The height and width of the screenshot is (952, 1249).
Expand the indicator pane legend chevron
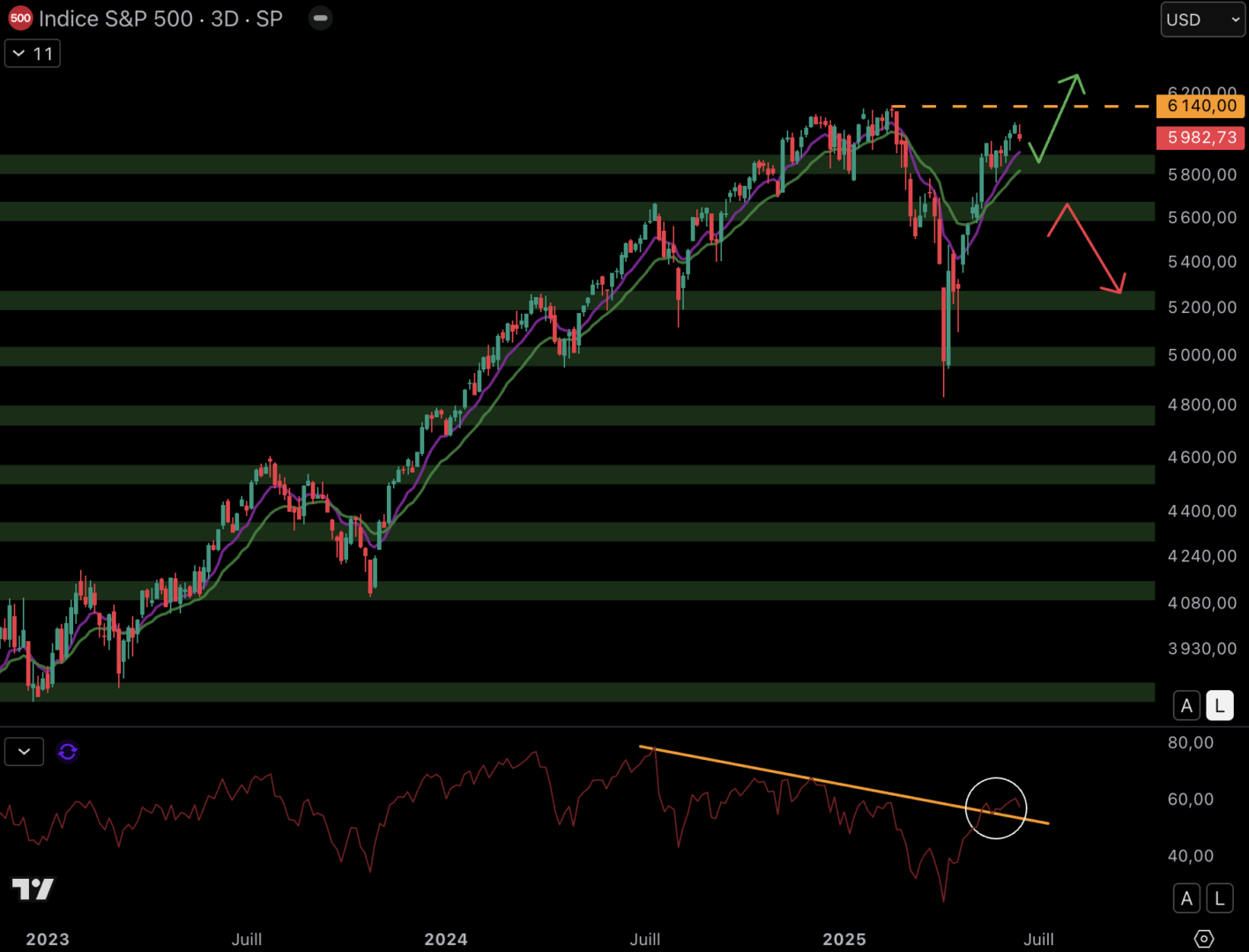pos(24,752)
